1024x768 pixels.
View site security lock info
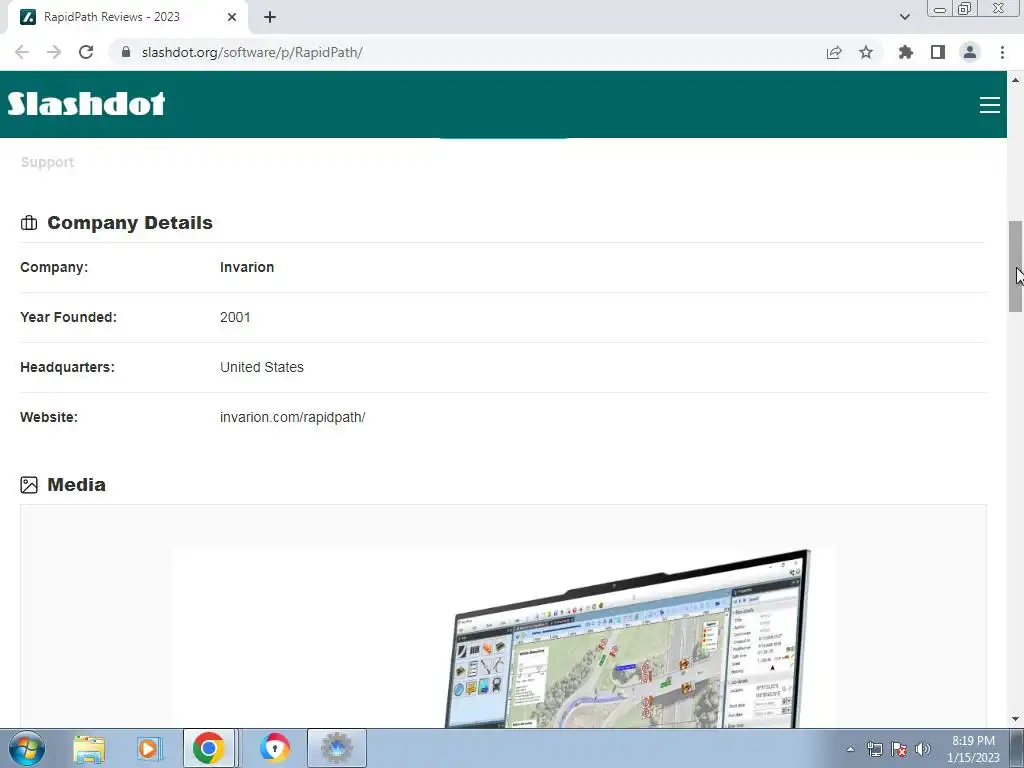click(x=125, y=52)
